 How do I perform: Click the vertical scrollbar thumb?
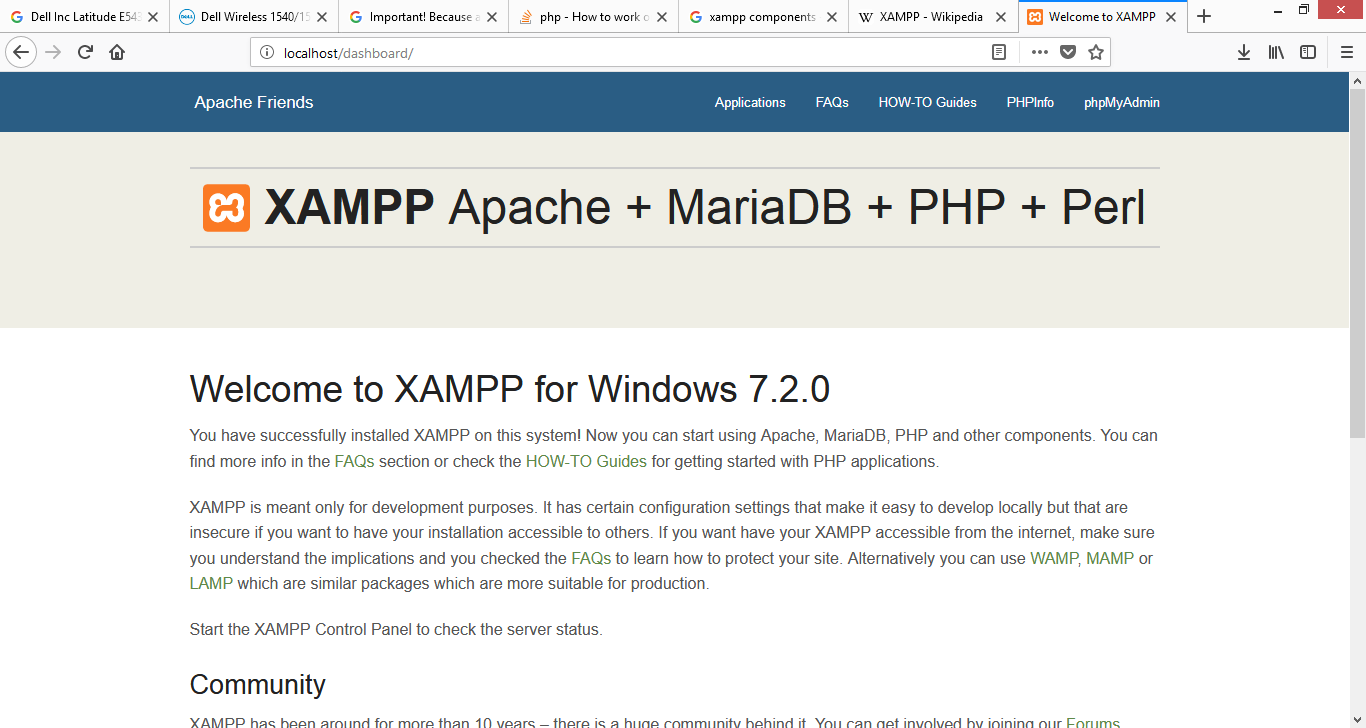pos(1357,263)
